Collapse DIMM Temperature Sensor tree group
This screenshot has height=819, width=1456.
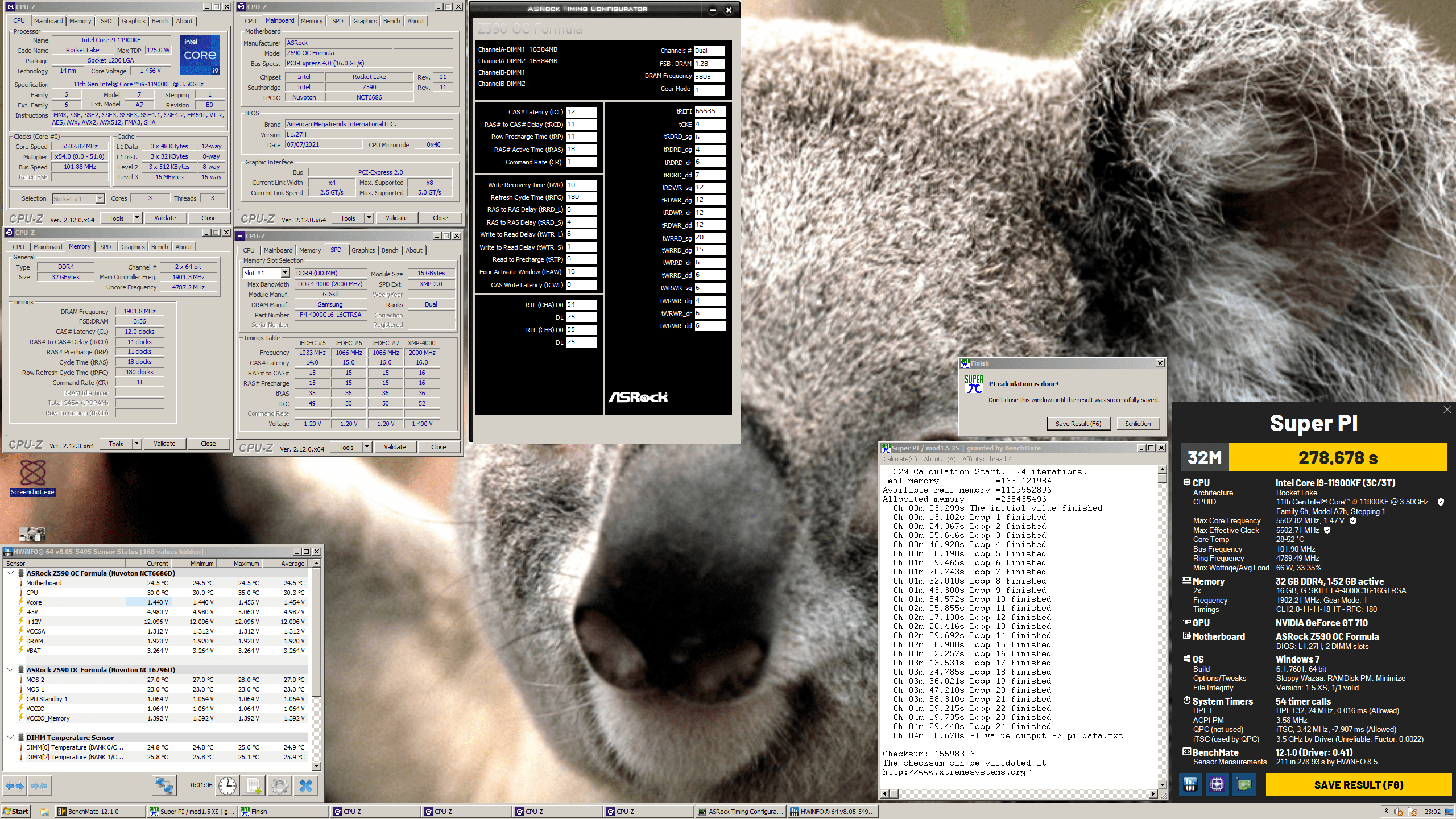(x=10, y=737)
